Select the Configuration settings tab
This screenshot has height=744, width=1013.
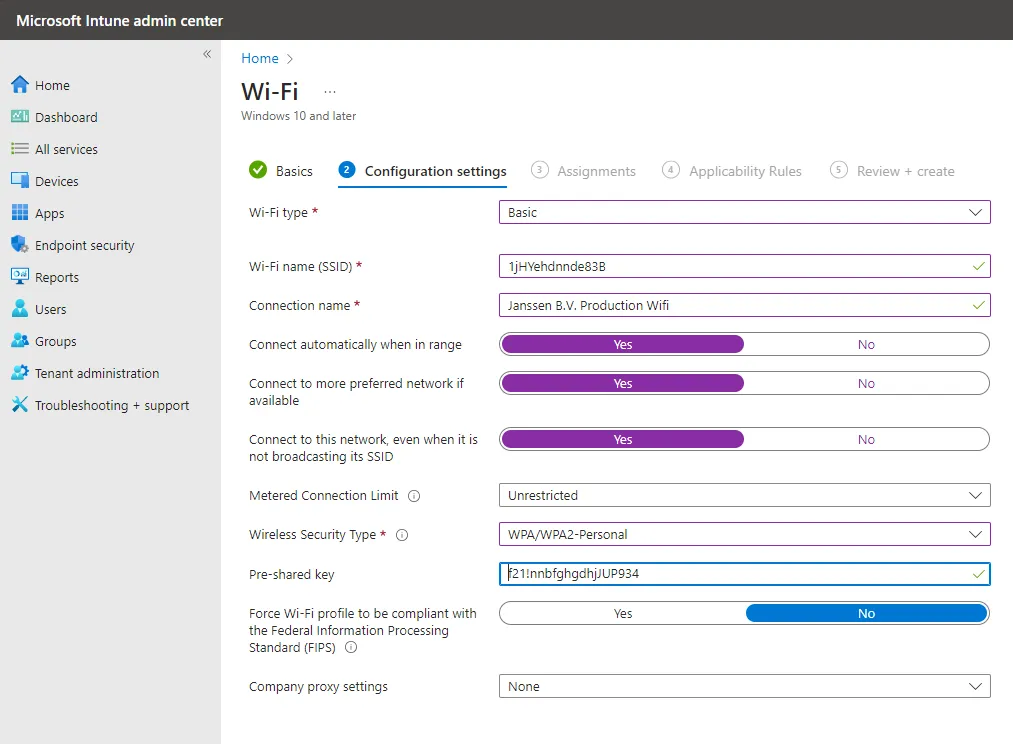423,171
